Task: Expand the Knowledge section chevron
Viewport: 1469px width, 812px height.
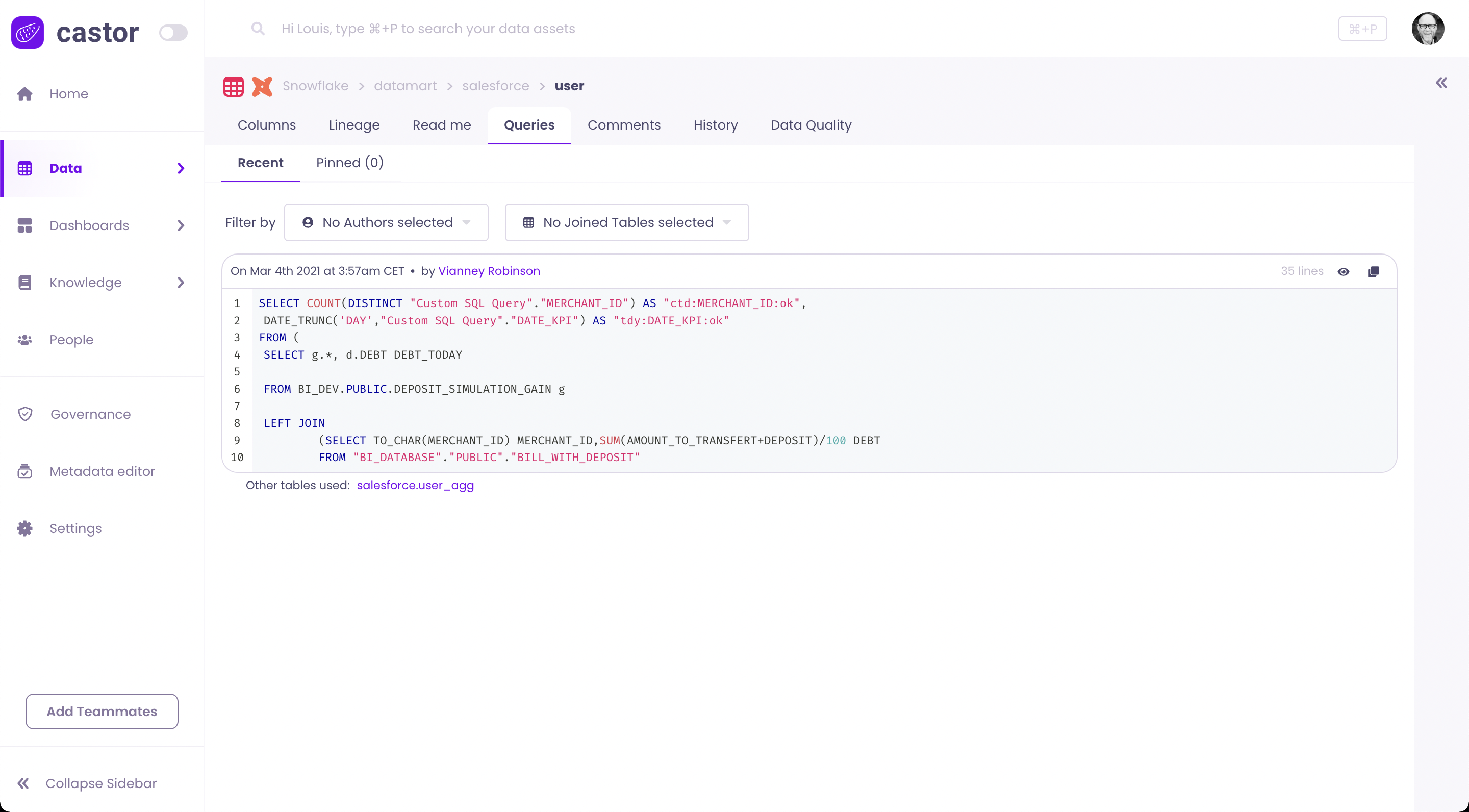Action: [x=181, y=283]
